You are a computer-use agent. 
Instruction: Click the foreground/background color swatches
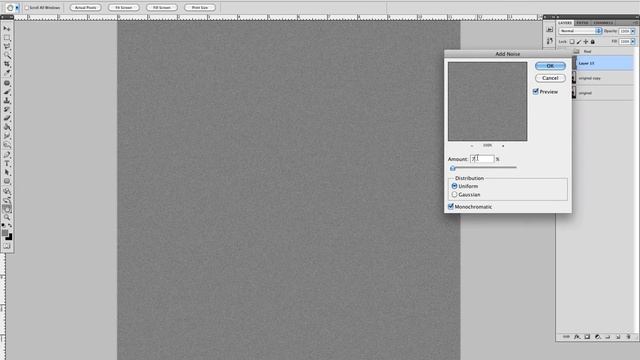(7, 235)
